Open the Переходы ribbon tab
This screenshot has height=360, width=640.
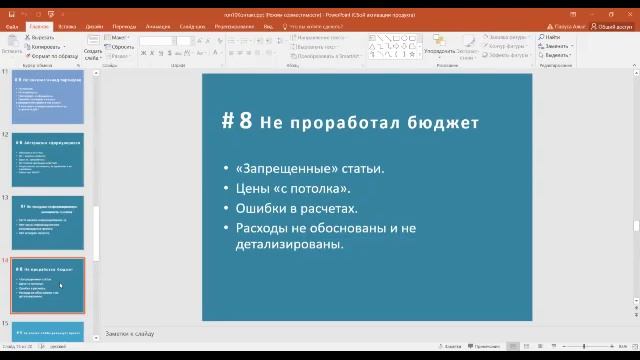(x=124, y=27)
